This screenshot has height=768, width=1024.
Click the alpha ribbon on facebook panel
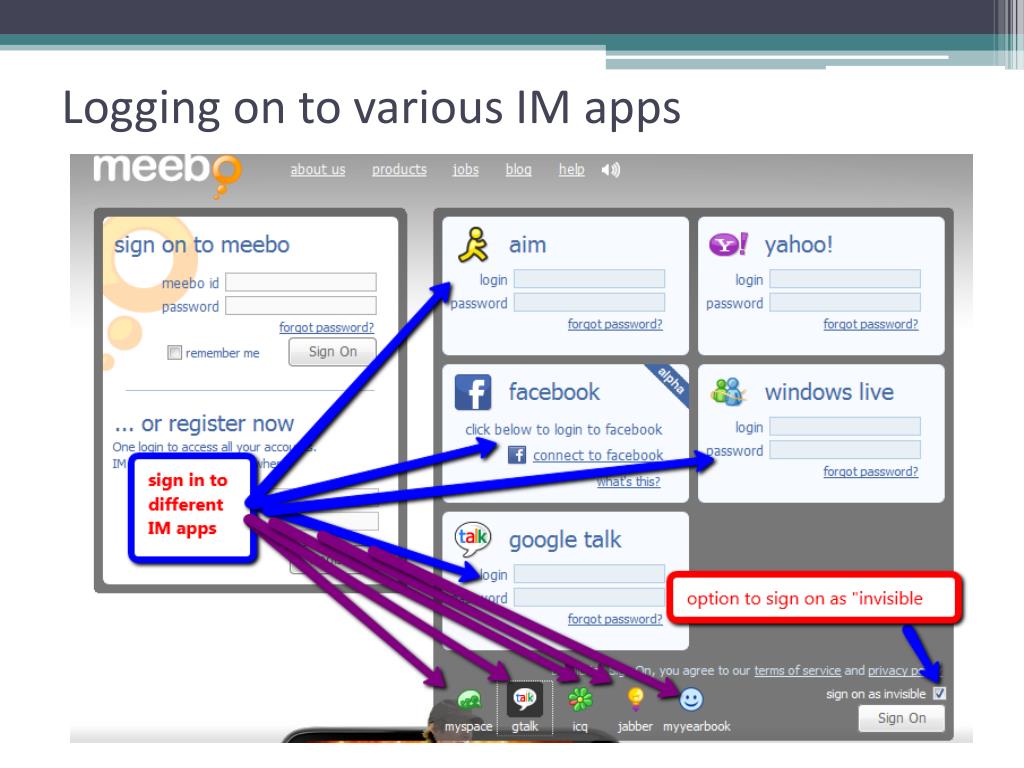point(671,381)
